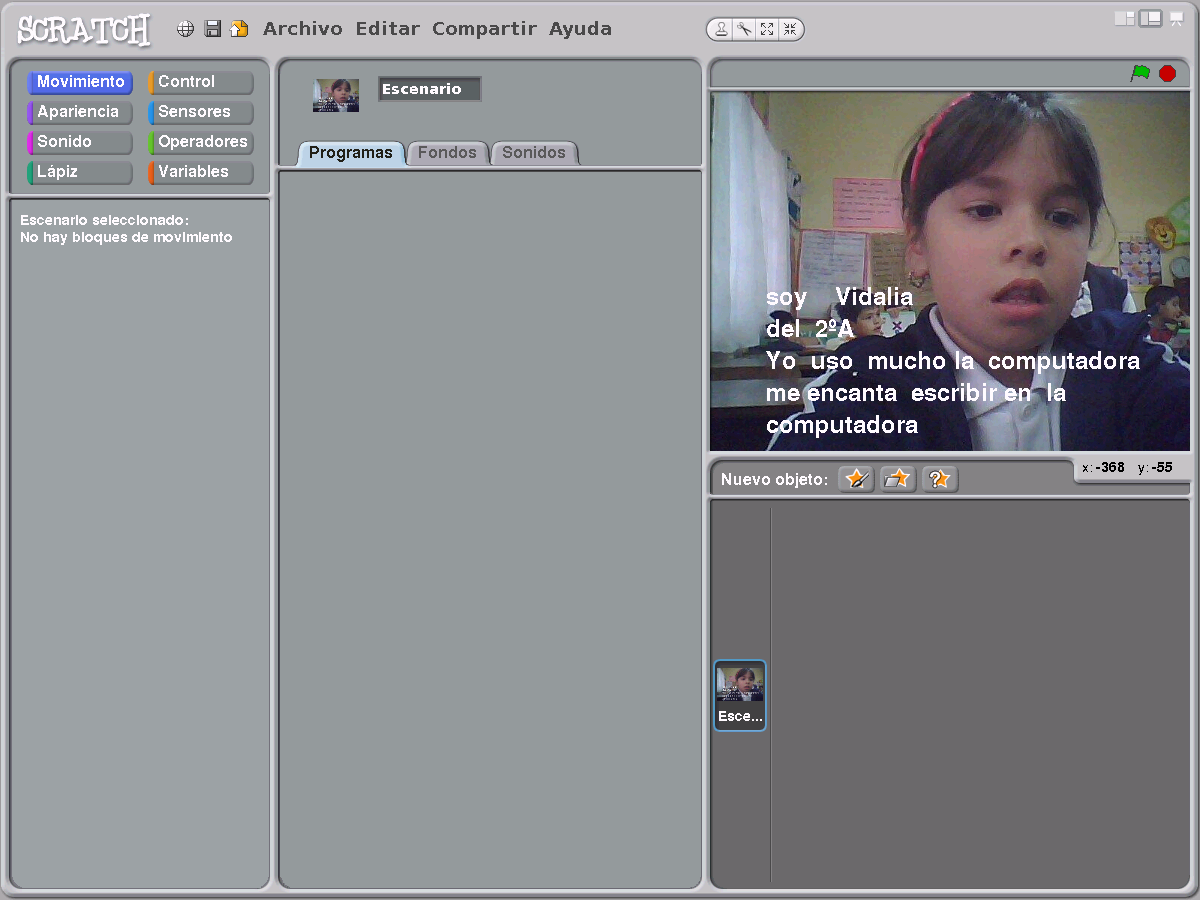1200x900 pixels.
Task: Get a surprise sprite
Action: [940, 479]
